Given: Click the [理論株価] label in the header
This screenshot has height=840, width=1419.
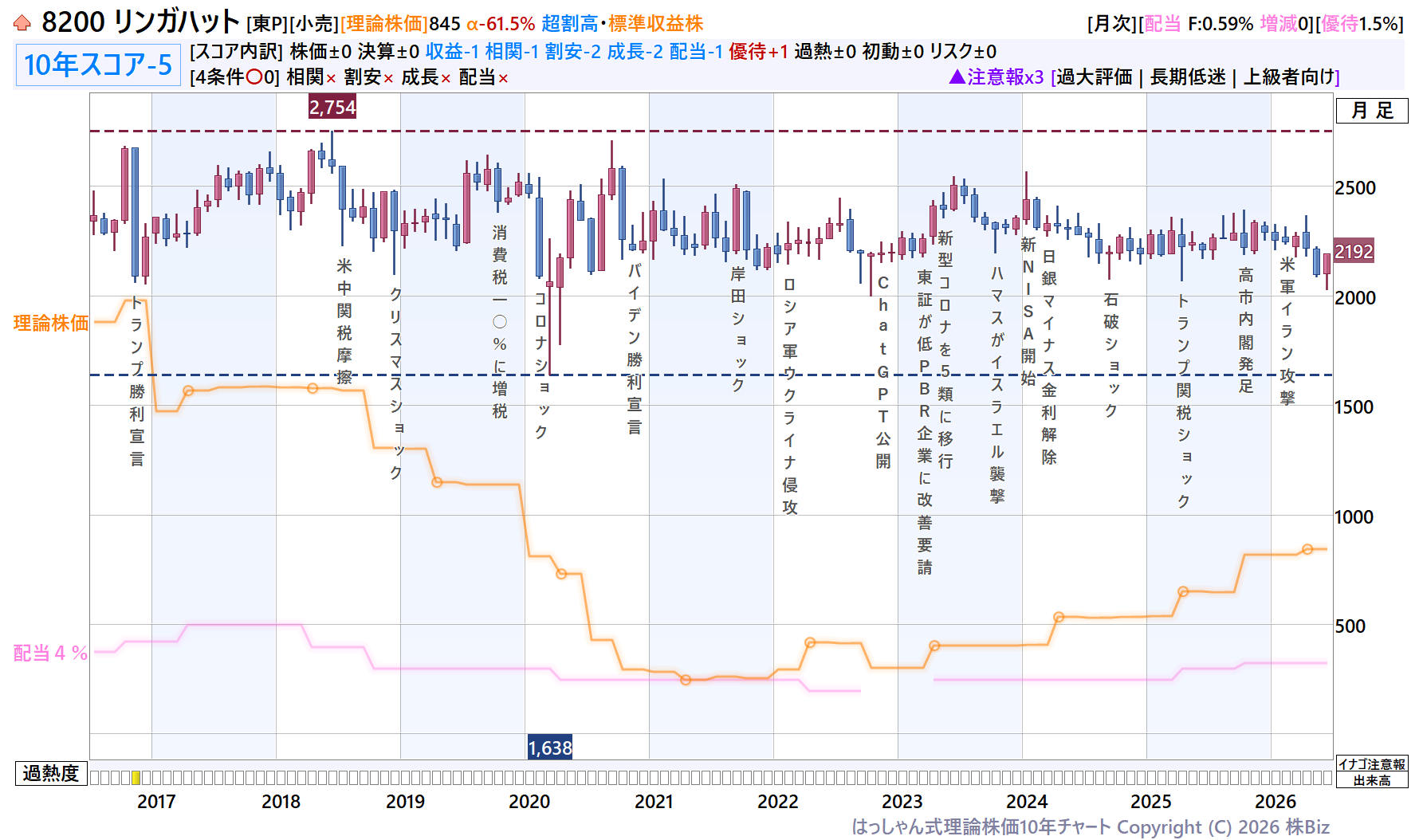Looking at the screenshot, I should click(x=384, y=24).
